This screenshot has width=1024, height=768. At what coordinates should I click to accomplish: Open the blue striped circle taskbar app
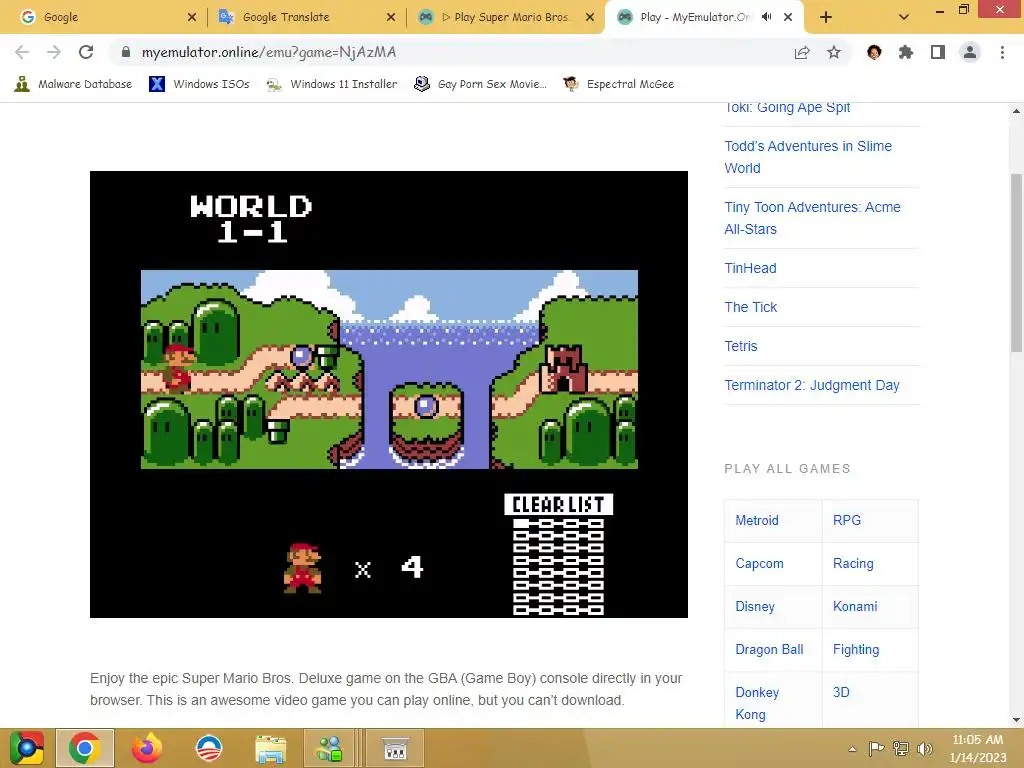tap(209, 748)
